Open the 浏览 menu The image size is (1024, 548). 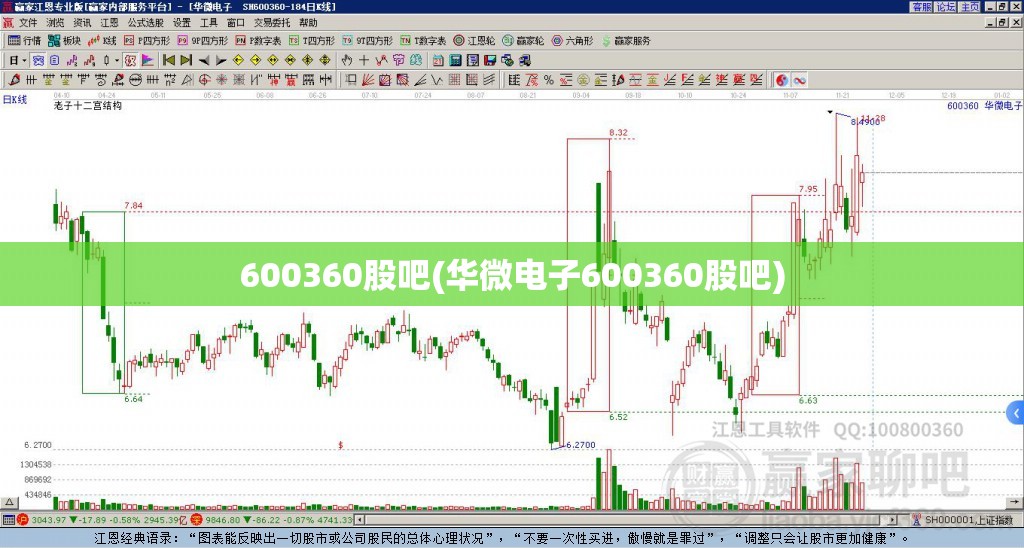point(55,23)
